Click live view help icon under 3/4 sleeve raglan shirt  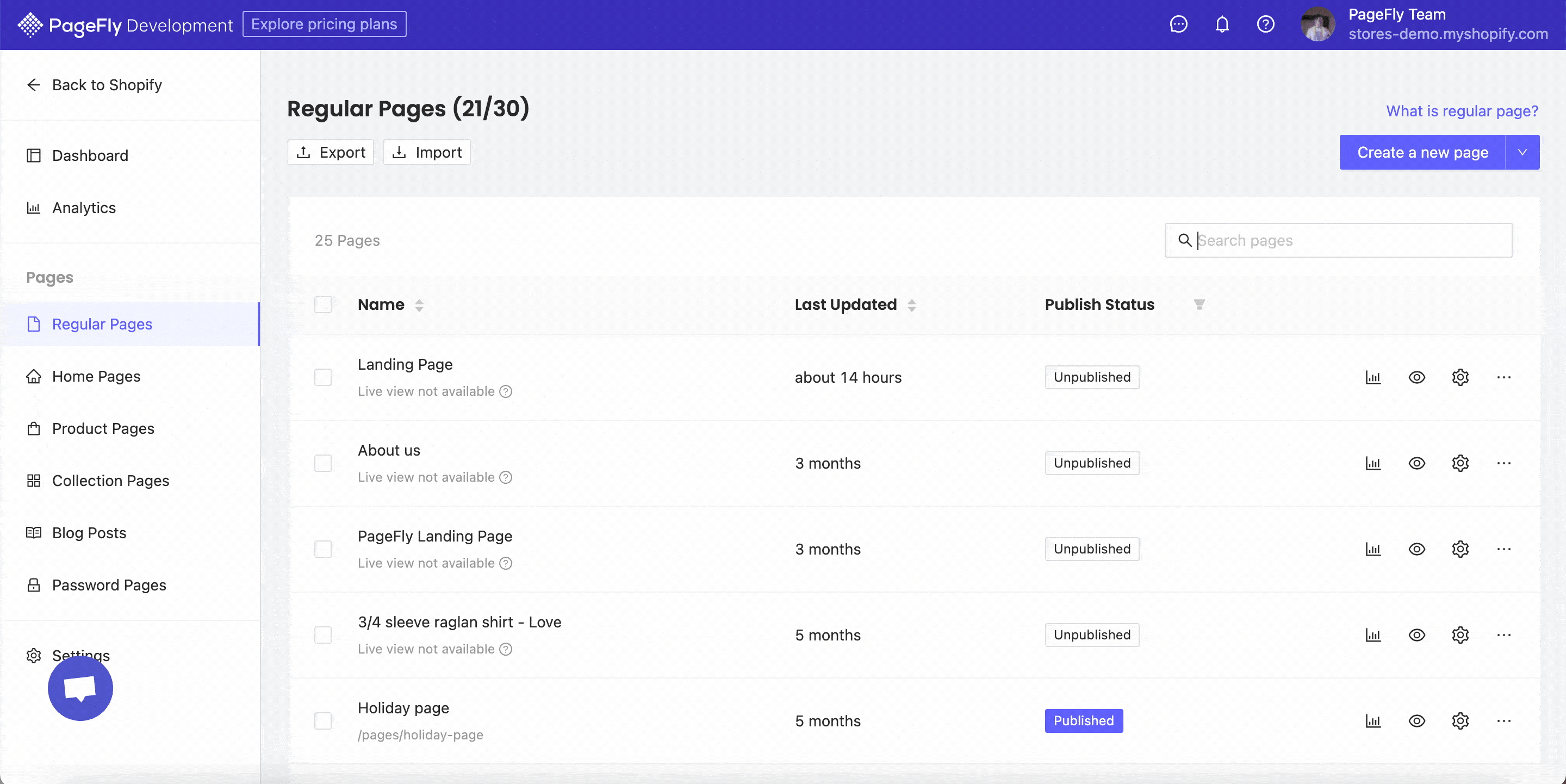[x=506, y=649]
